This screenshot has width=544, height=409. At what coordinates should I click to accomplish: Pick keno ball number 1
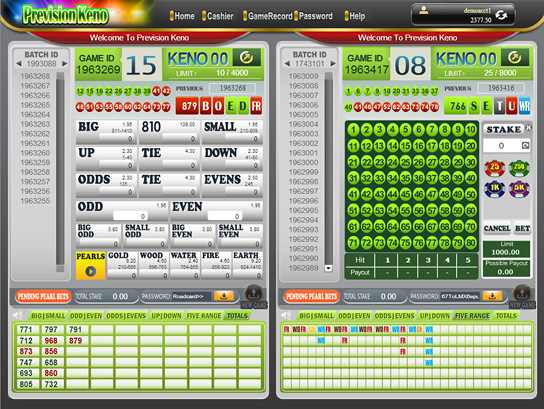tap(353, 130)
